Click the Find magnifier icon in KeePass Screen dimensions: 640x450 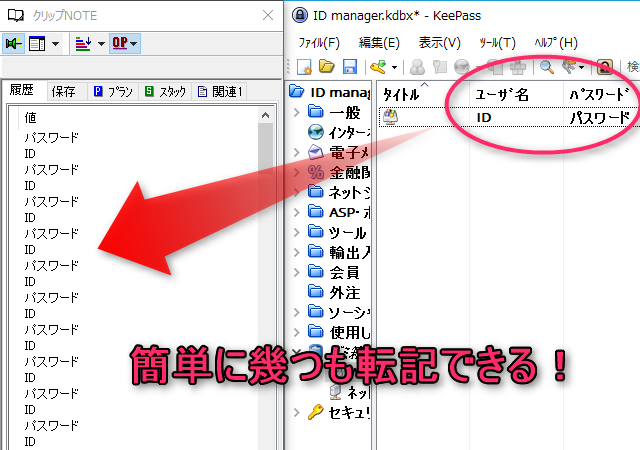(547, 67)
